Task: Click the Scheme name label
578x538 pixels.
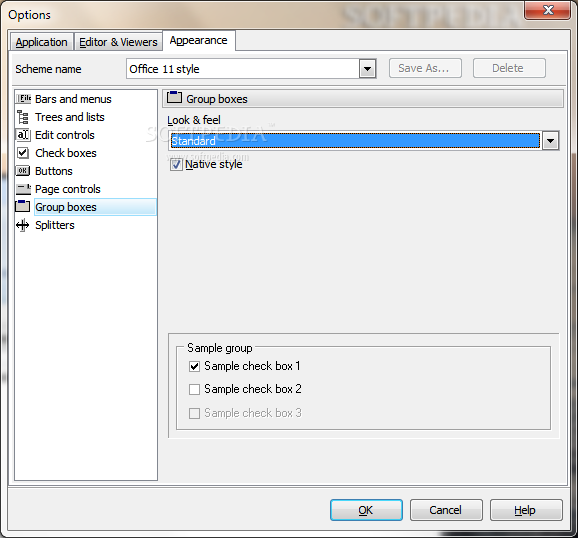Action: 48,69
